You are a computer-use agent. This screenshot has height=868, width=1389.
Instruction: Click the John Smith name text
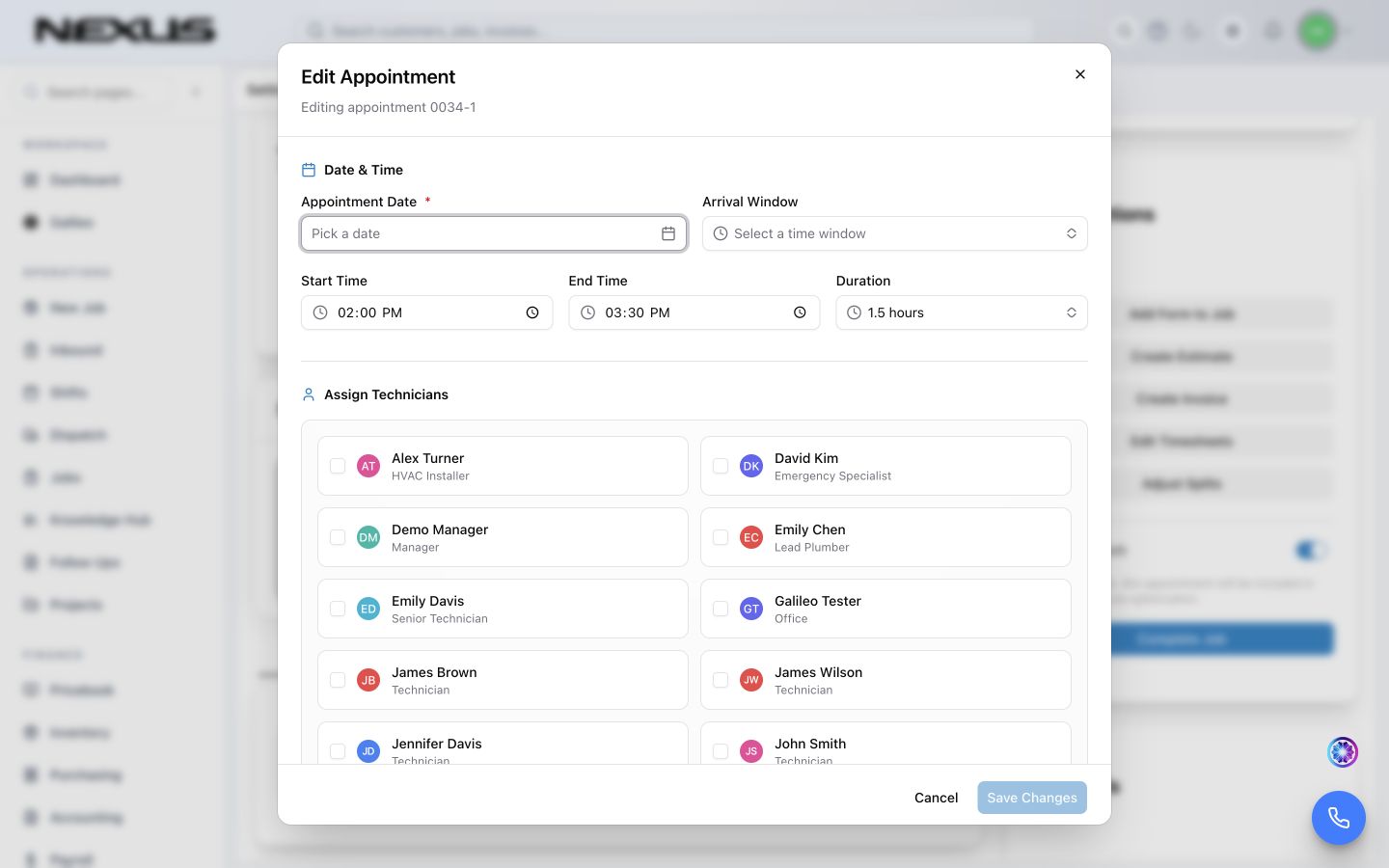point(810,744)
